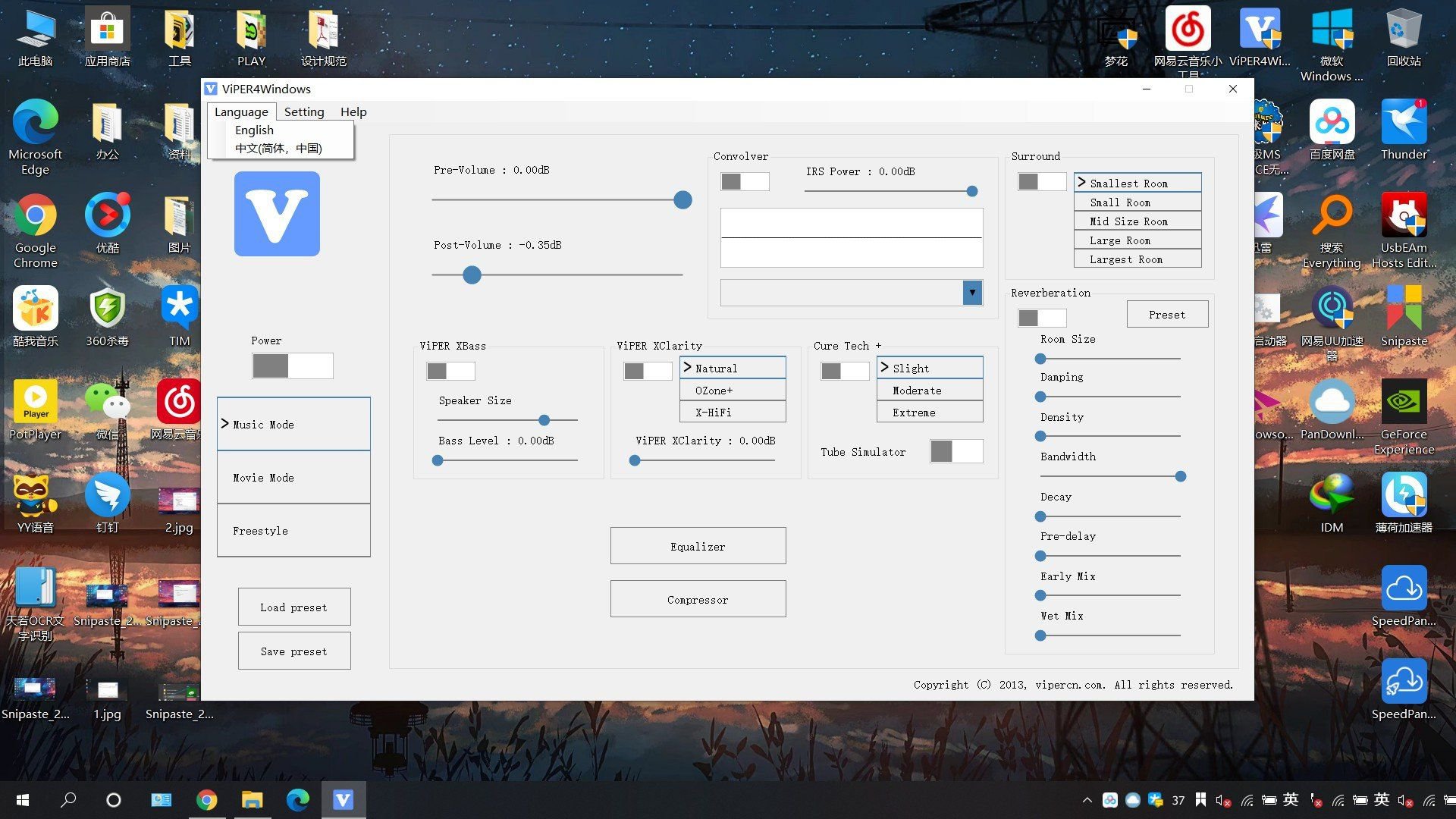Open the Thunder desktop icon
Screen dimensions: 1456x819
pyautogui.click(x=1404, y=130)
